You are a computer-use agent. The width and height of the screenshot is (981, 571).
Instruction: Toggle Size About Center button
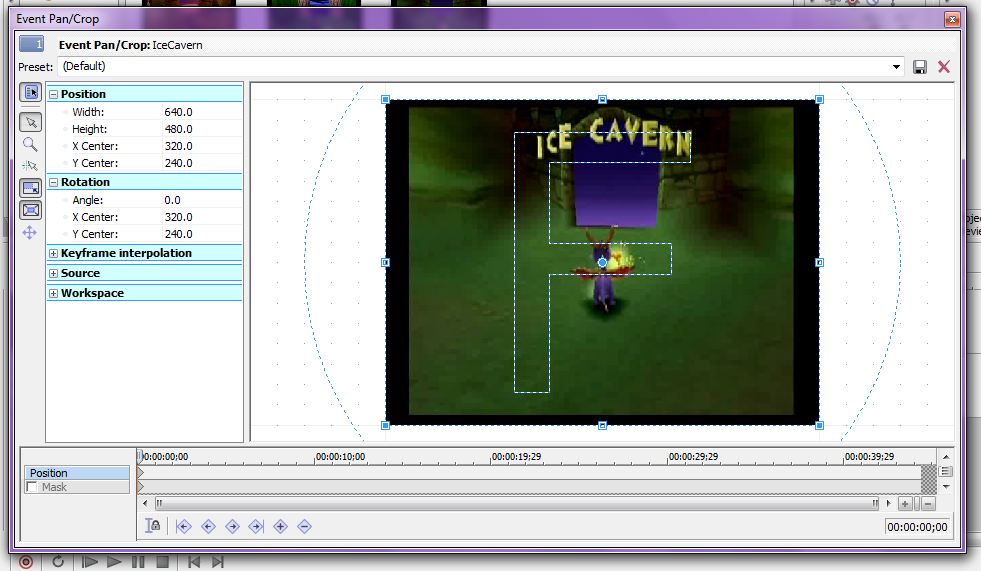31,210
